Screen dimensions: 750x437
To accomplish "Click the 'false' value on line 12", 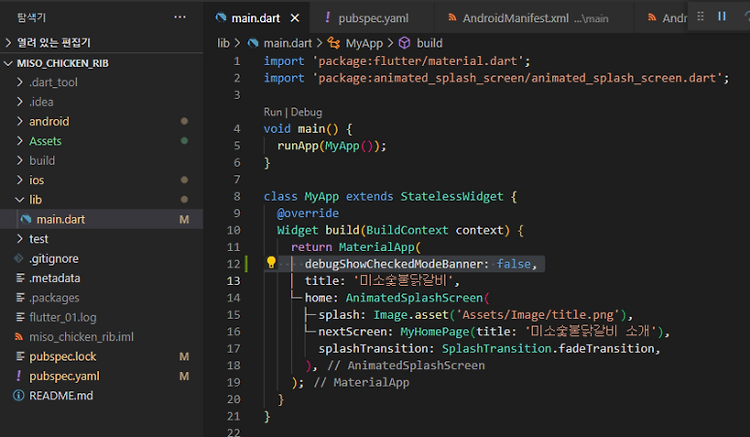I will click(514, 264).
